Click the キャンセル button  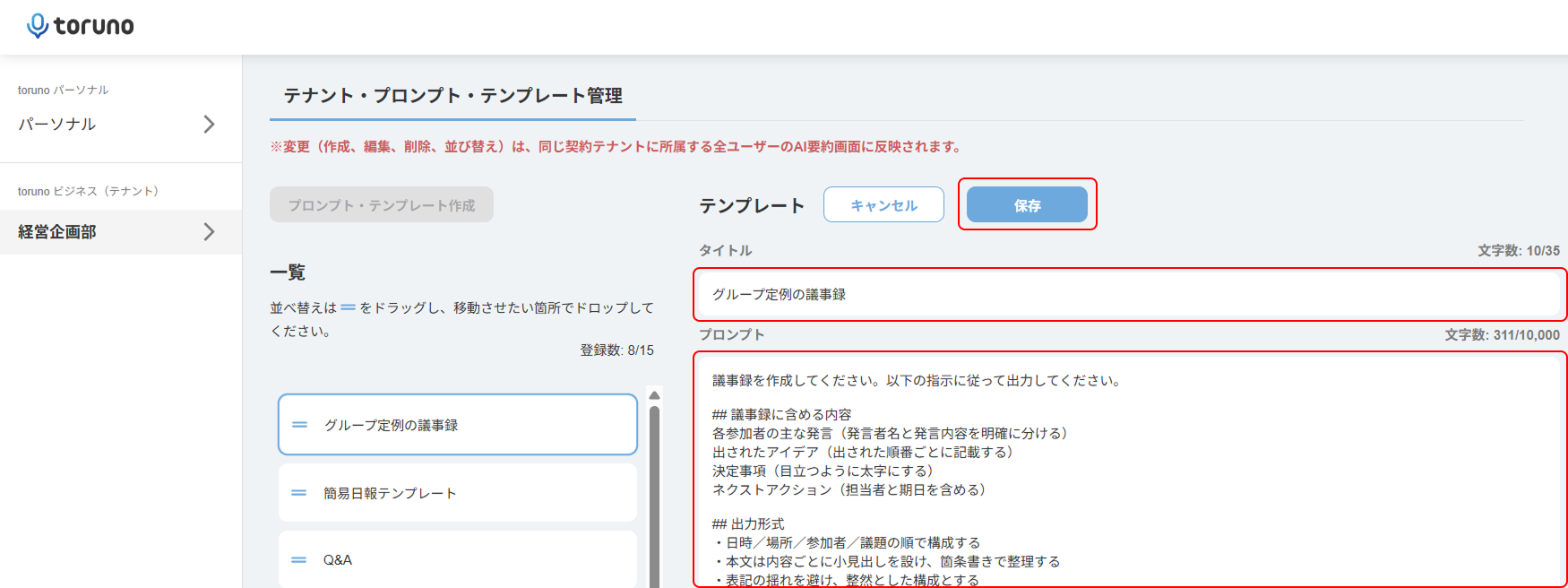click(x=883, y=205)
